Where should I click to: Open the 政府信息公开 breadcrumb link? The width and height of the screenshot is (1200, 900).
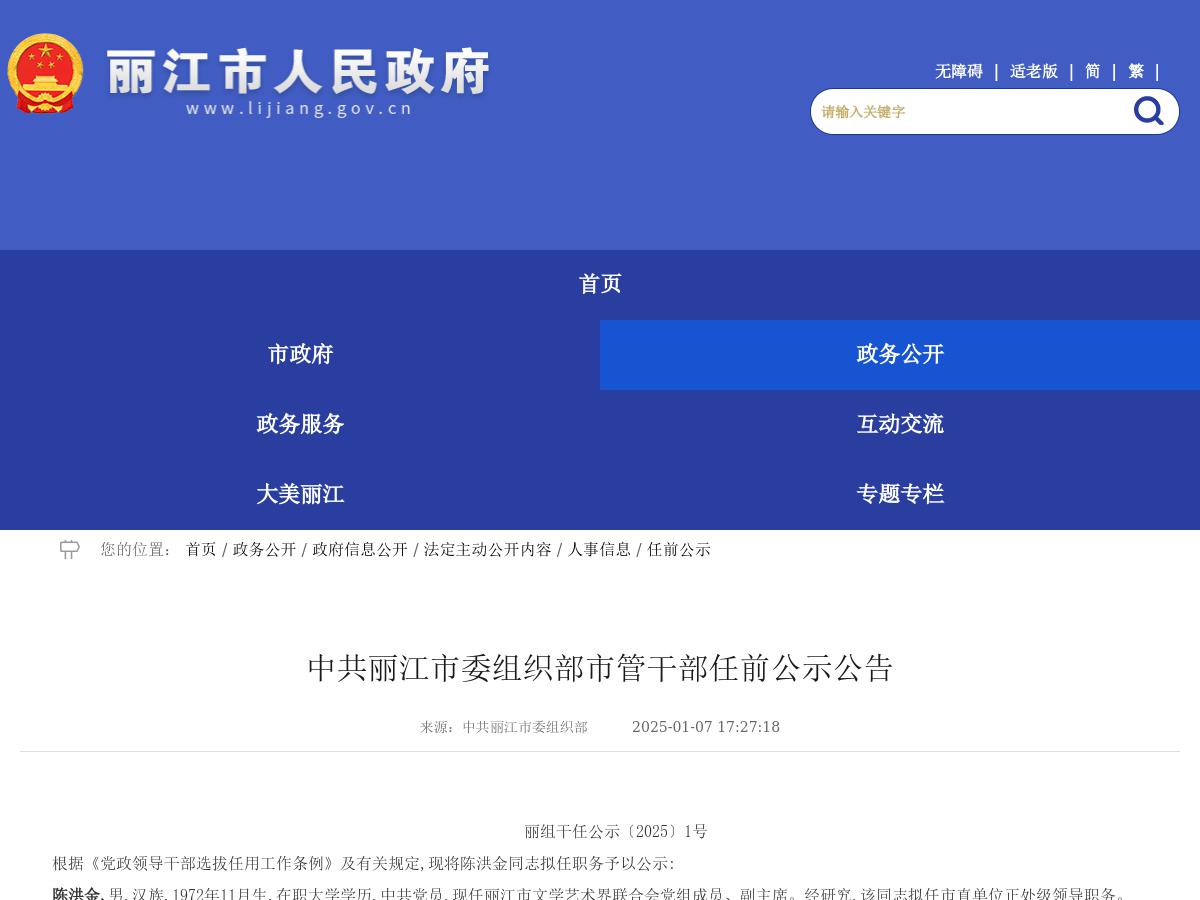point(358,549)
